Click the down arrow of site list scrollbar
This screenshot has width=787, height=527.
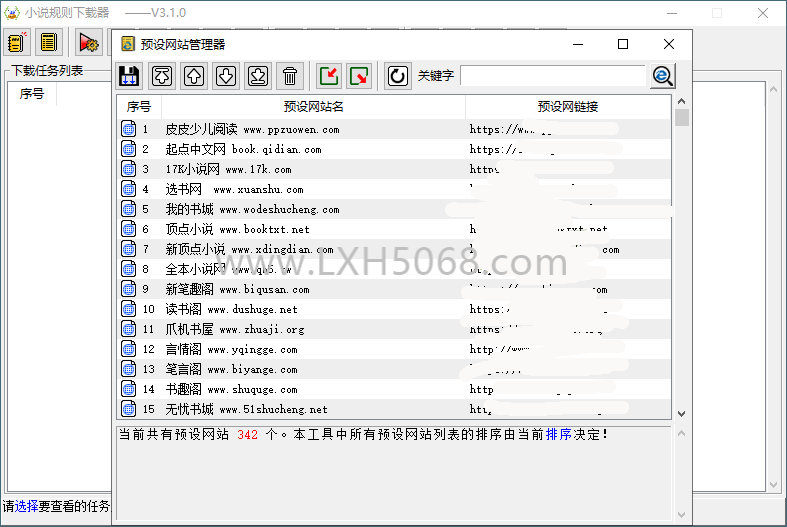point(681,414)
